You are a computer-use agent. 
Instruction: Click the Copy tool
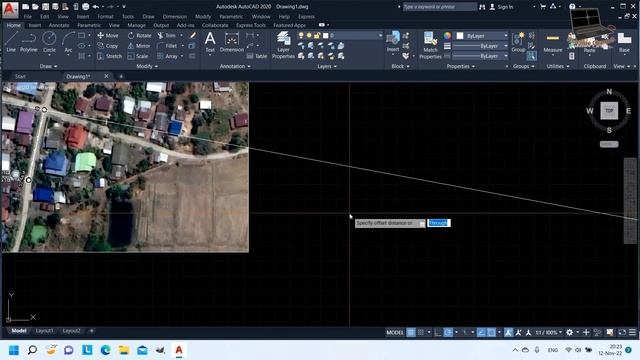(x=108, y=46)
